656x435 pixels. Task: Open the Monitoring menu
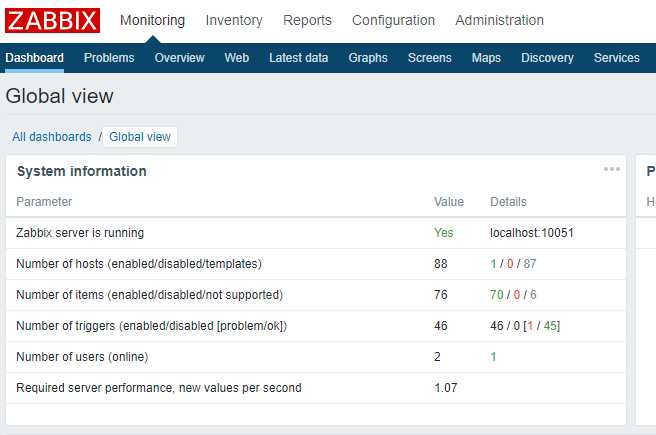click(x=152, y=20)
